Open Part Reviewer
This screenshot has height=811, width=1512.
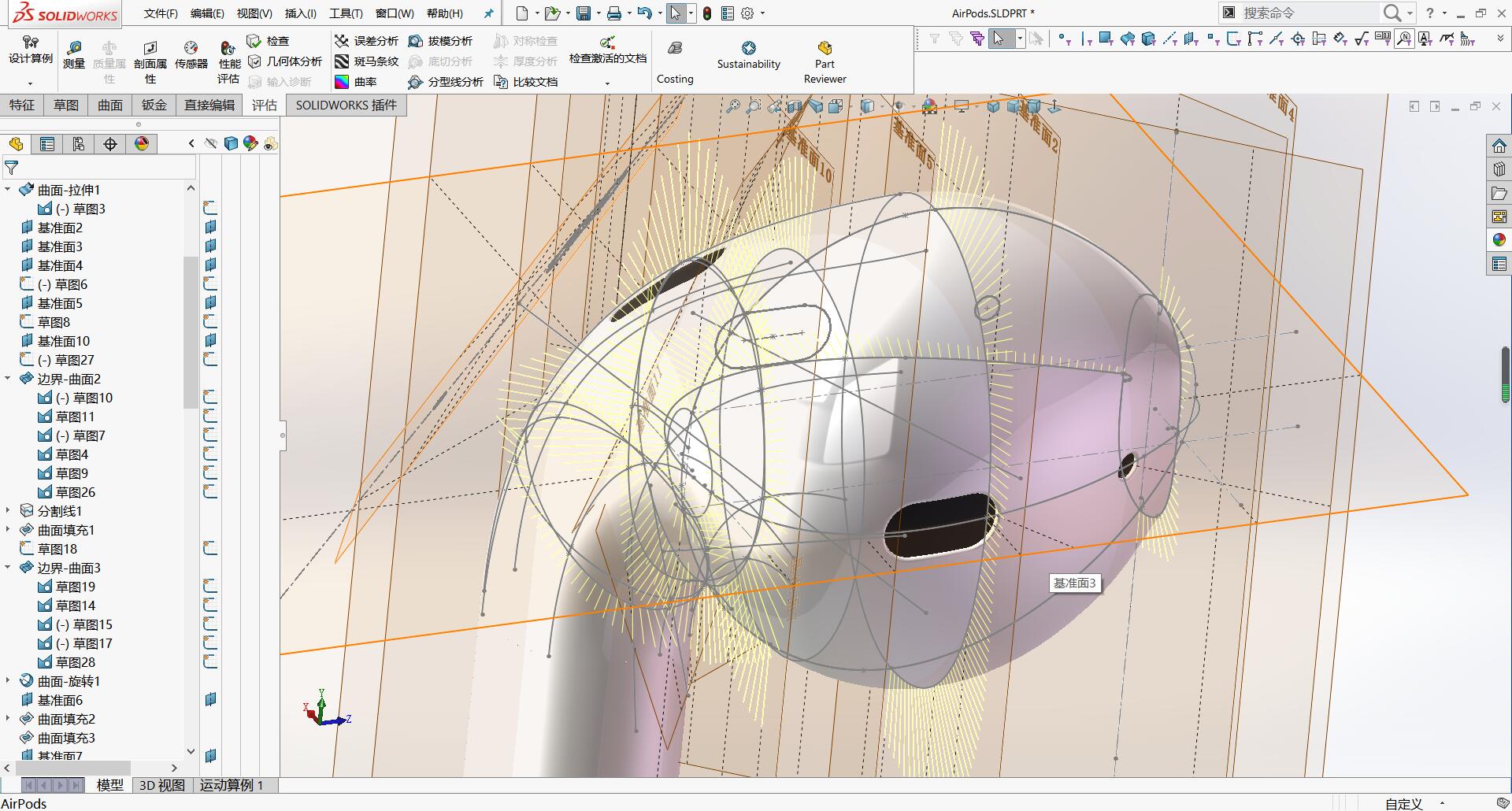(825, 63)
